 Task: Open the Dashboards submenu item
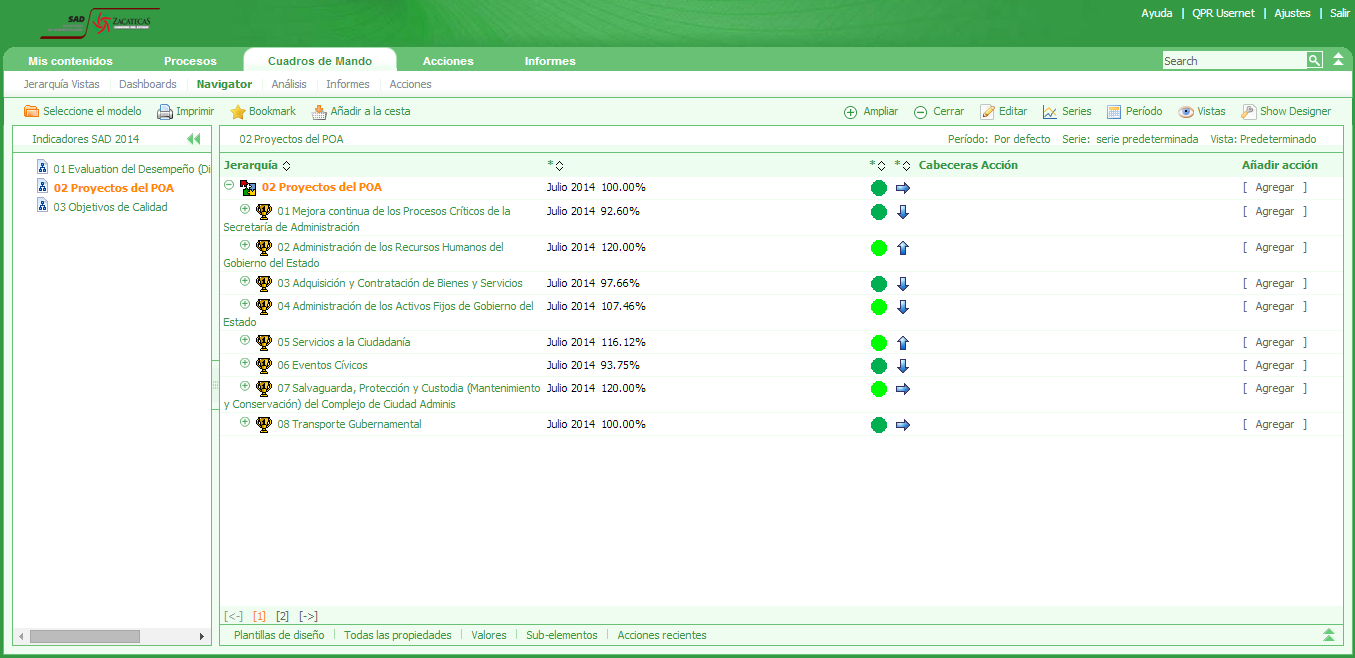(x=147, y=84)
